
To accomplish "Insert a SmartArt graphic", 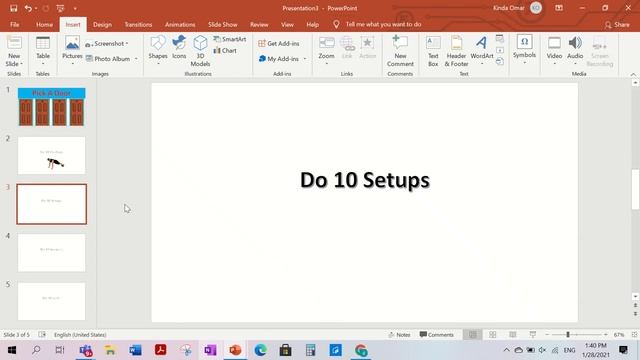I will pos(230,39).
